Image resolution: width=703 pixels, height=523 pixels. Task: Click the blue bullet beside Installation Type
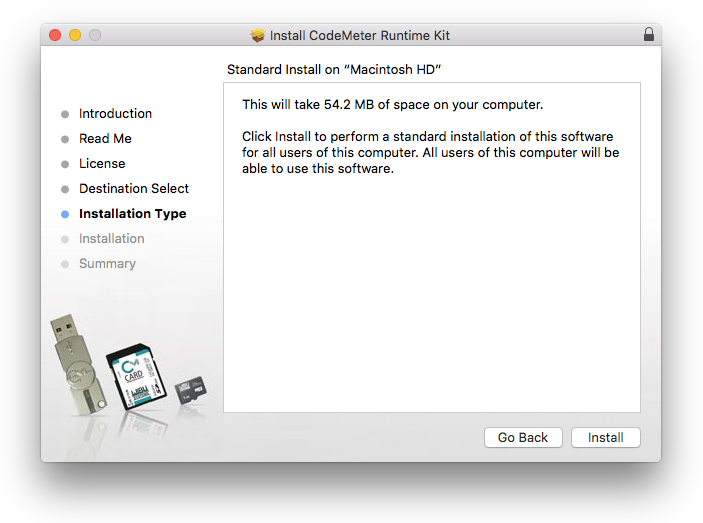click(x=65, y=214)
